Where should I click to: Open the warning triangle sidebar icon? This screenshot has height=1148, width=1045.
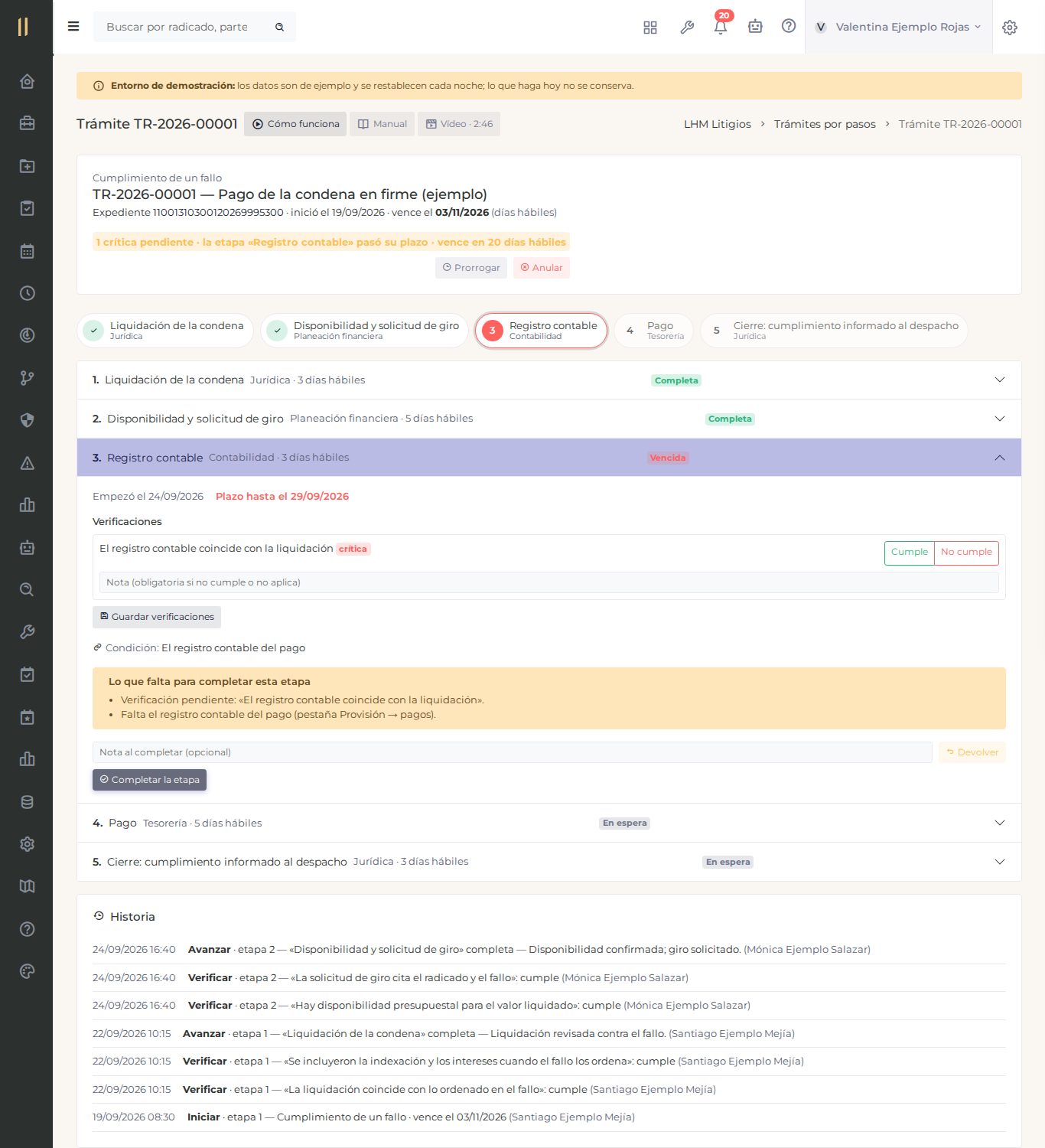click(27, 463)
